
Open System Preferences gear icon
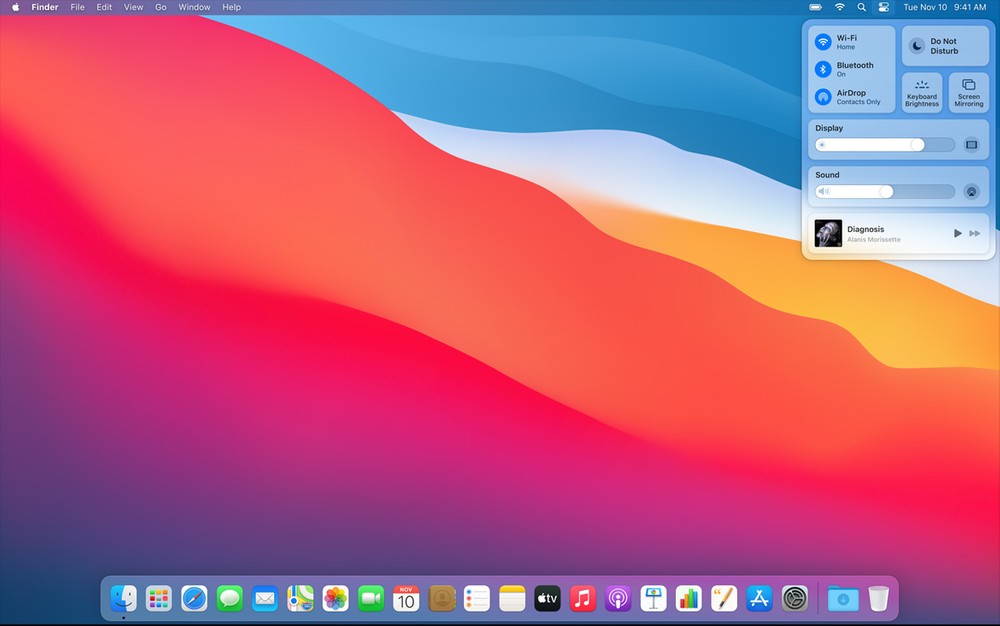click(x=795, y=599)
